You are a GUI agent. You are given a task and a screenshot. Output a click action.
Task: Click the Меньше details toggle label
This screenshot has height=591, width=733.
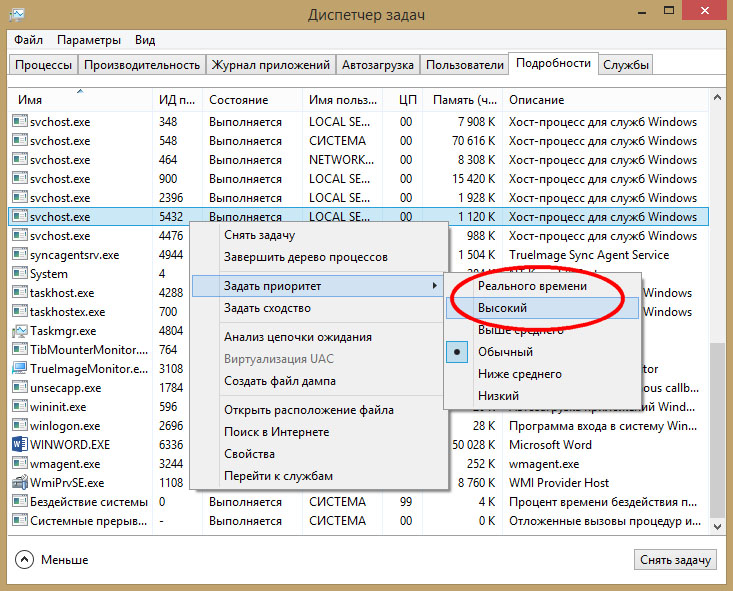pos(65,559)
